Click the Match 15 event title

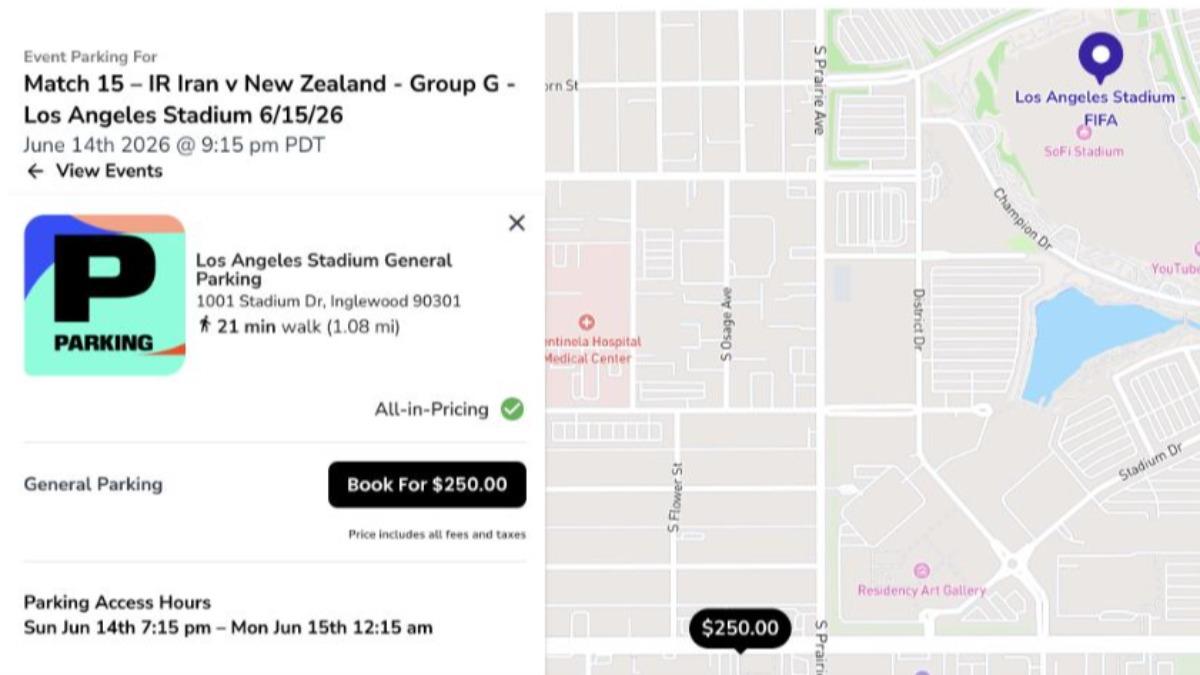click(269, 99)
